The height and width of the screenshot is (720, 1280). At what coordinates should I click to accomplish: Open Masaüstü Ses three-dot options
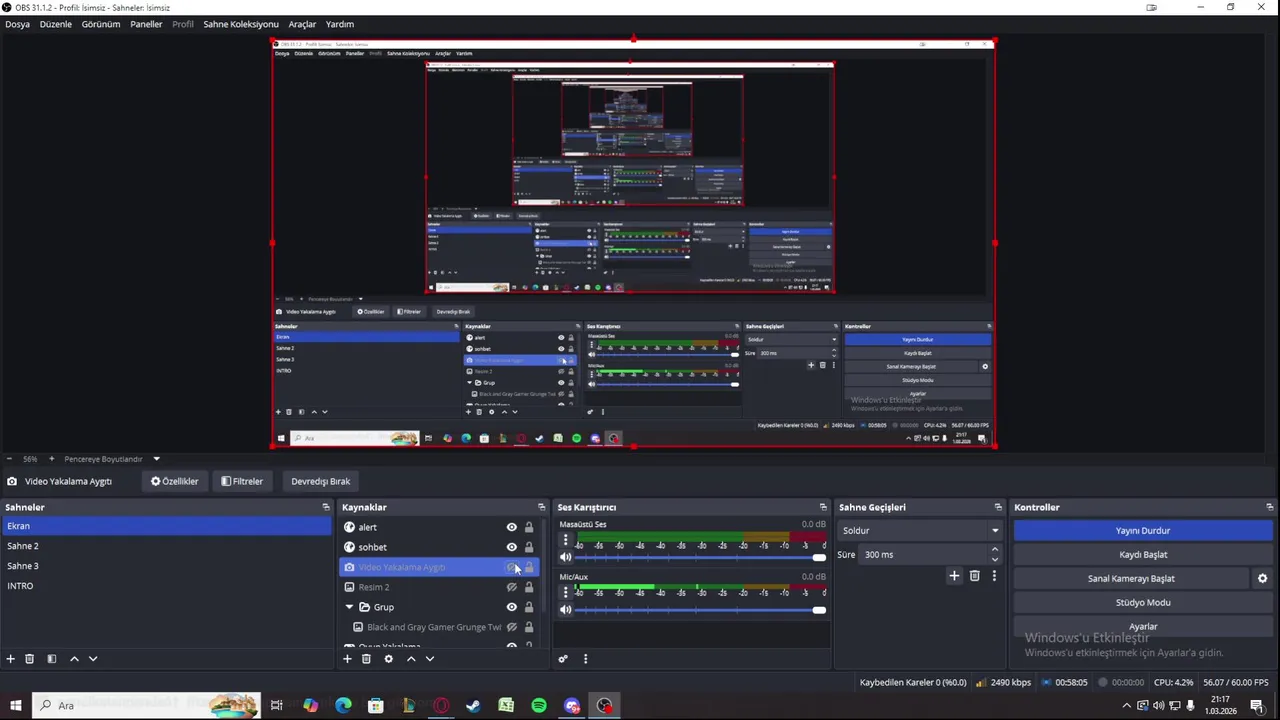point(565,539)
